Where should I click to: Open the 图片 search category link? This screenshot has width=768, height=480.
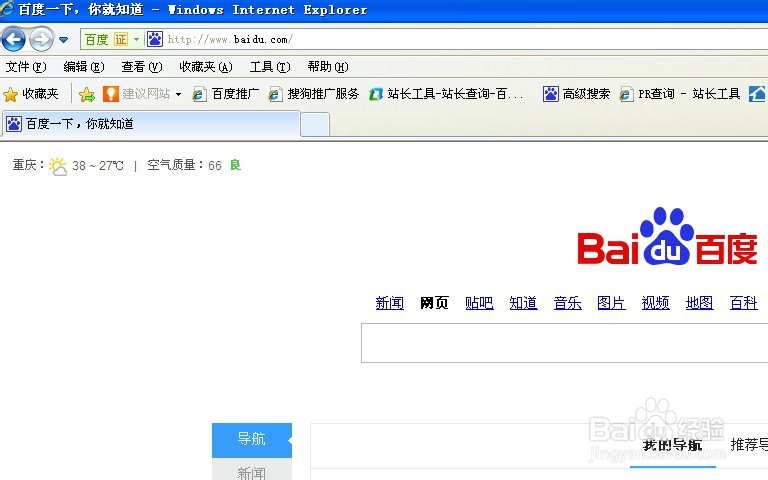click(x=611, y=303)
